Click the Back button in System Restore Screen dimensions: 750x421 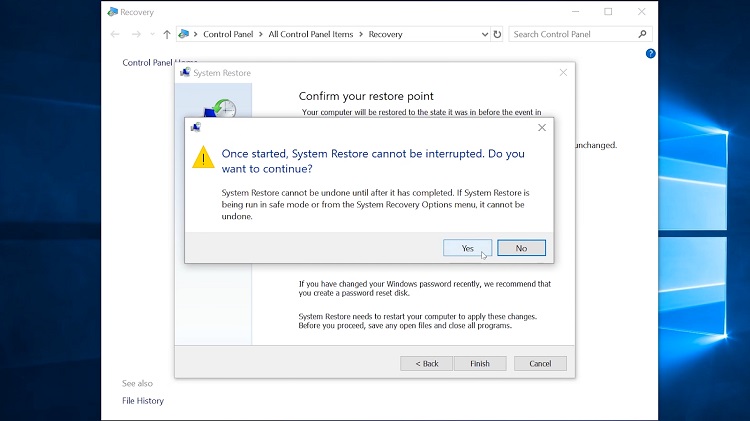[427, 364]
